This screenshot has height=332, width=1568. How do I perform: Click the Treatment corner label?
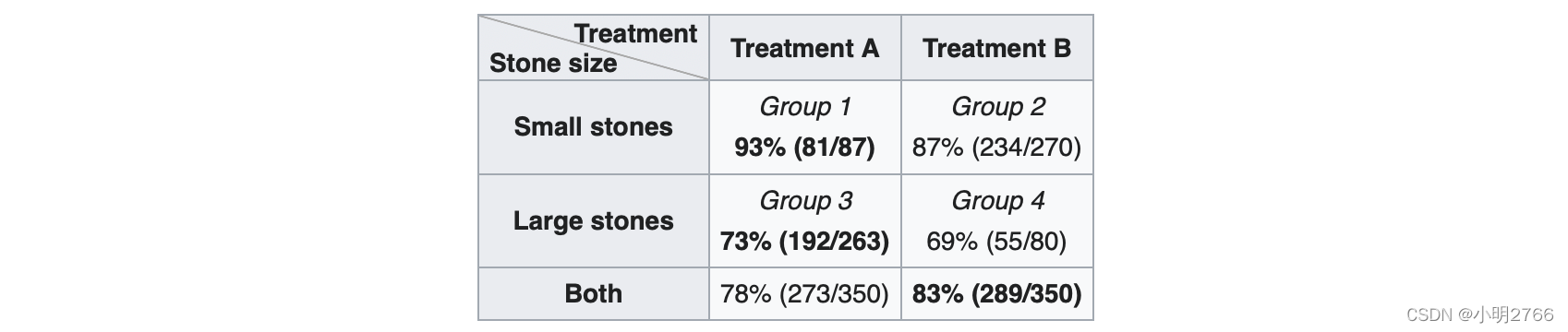(635, 34)
